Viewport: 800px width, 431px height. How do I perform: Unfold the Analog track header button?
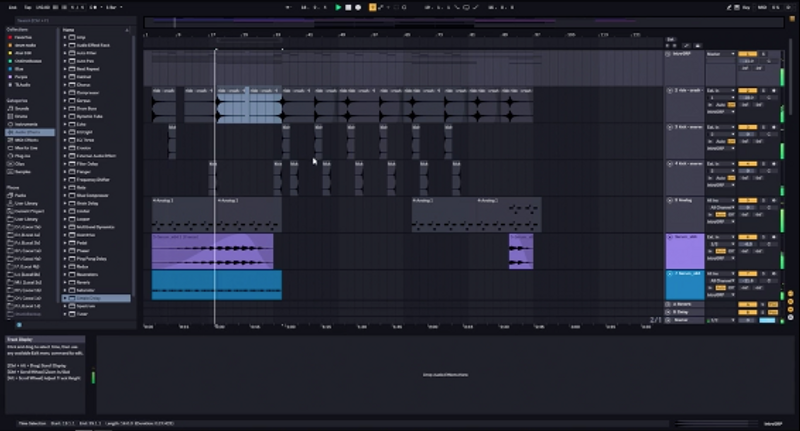click(x=670, y=200)
